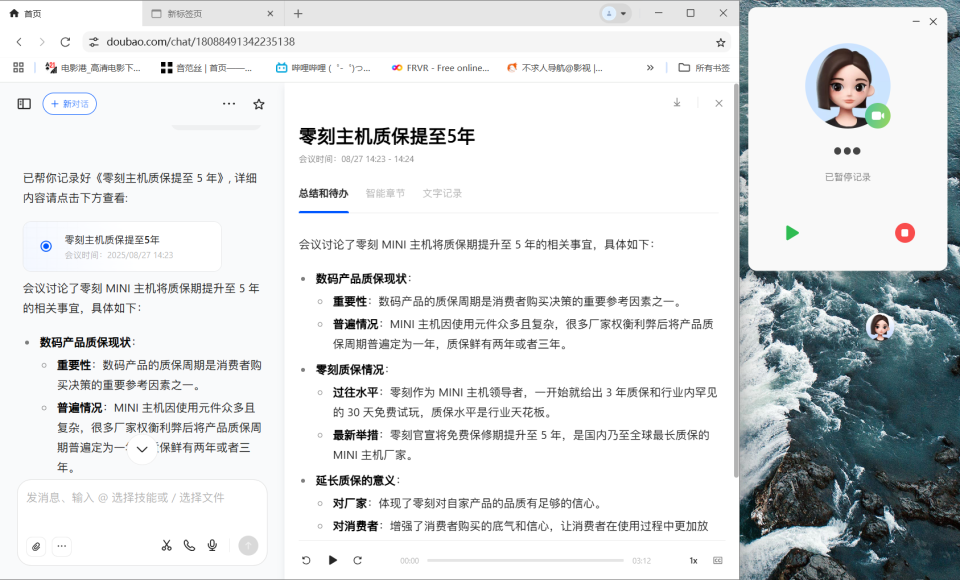Open 不求人导航@影视 bookmark
Screen dimensions: 960x580
[555, 68]
